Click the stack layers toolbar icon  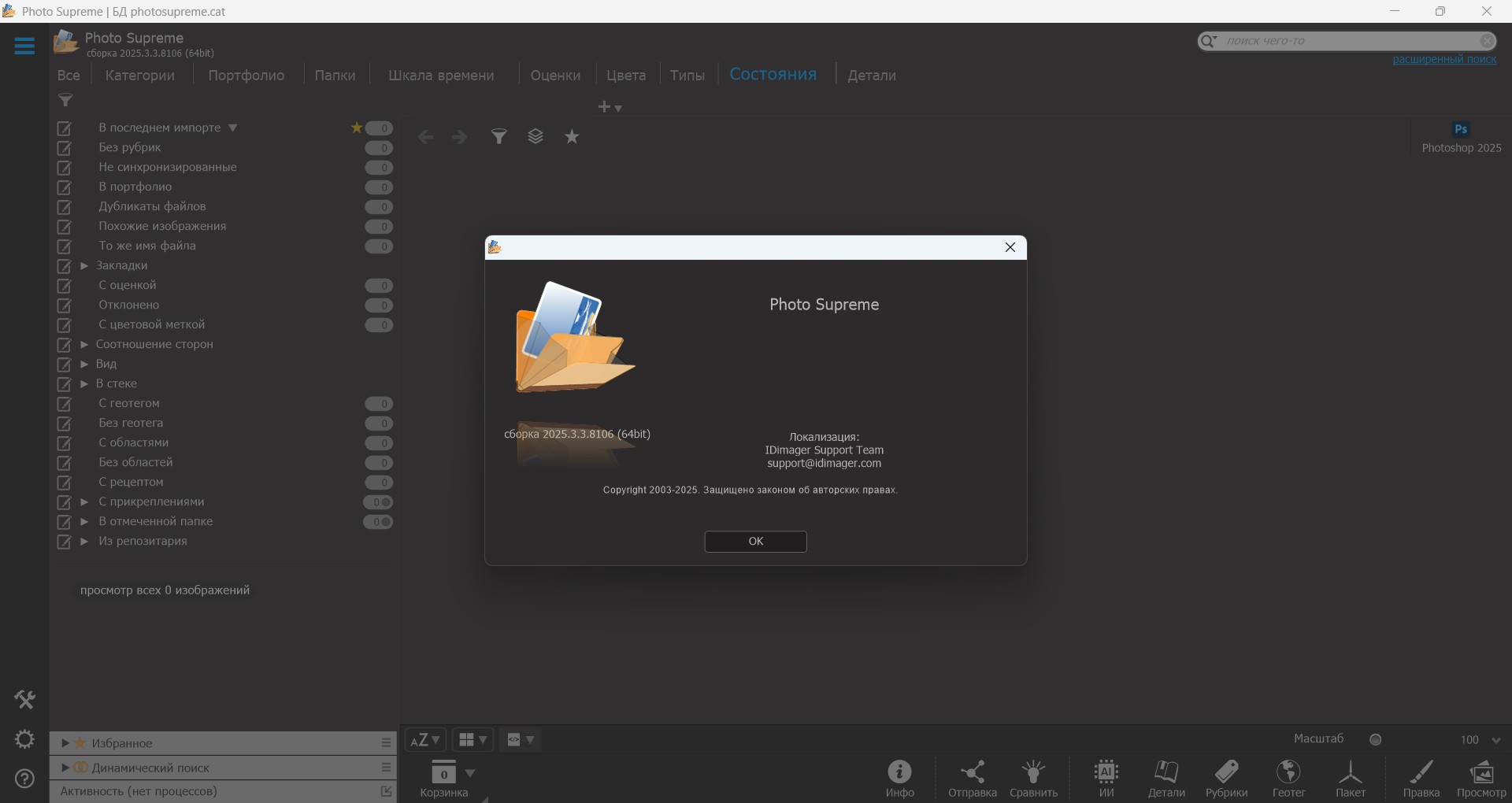tap(535, 137)
